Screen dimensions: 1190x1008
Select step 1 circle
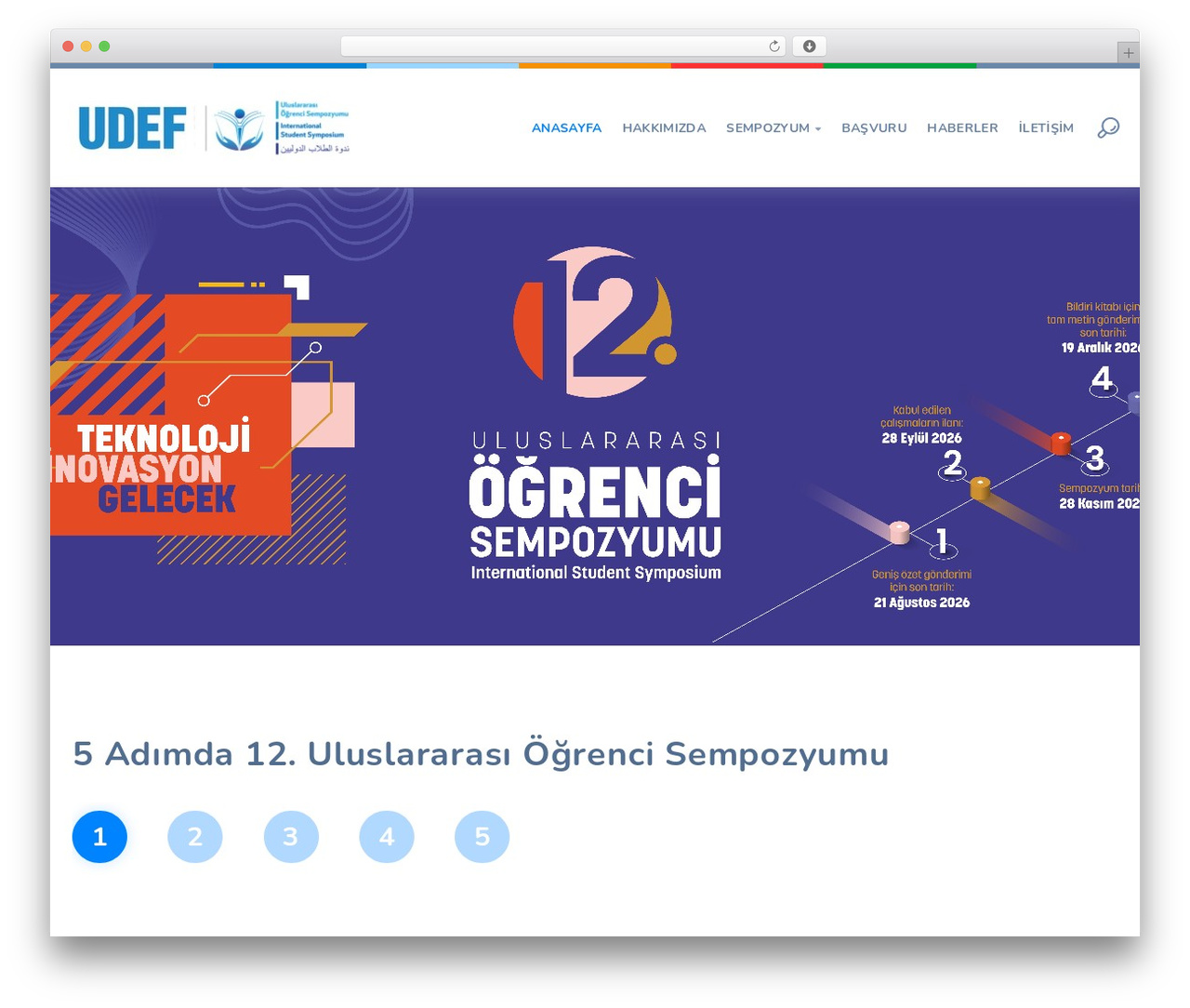pos(99,837)
